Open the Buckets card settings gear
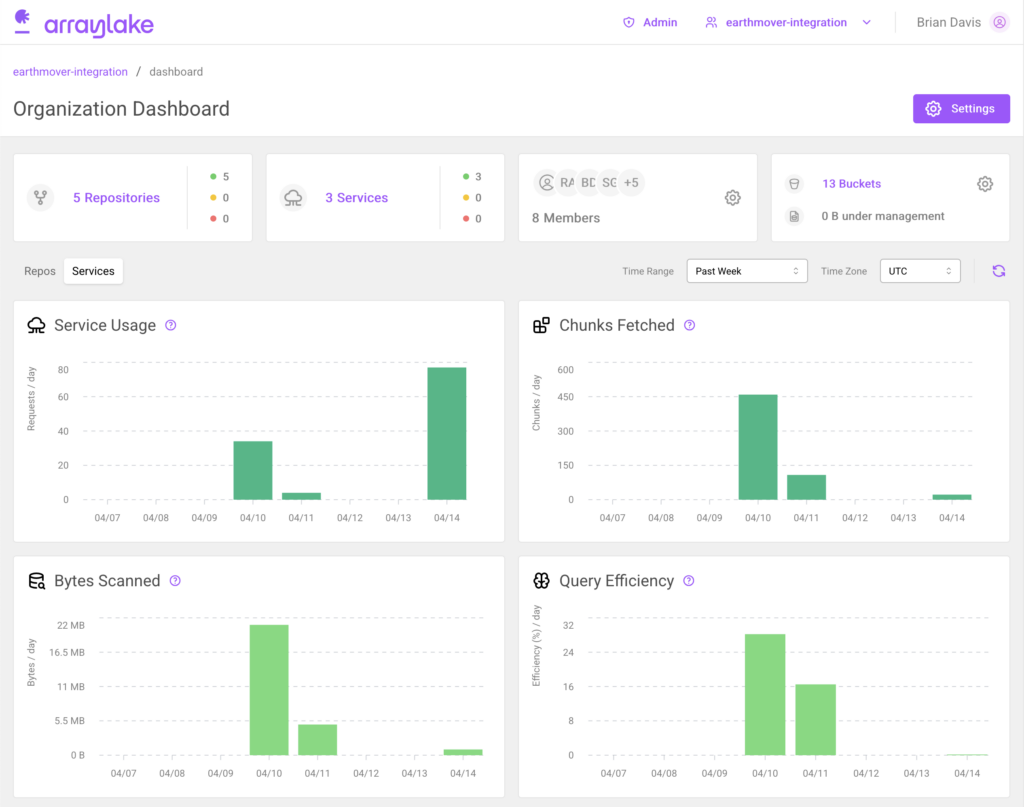The image size is (1024, 807). pos(985,183)
